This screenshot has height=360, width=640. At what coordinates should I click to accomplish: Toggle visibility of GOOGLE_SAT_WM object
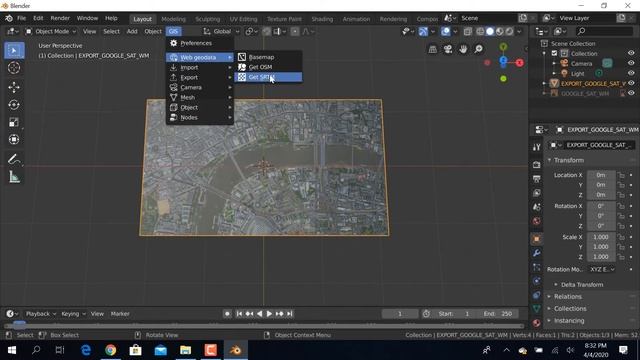coord(631,93)
